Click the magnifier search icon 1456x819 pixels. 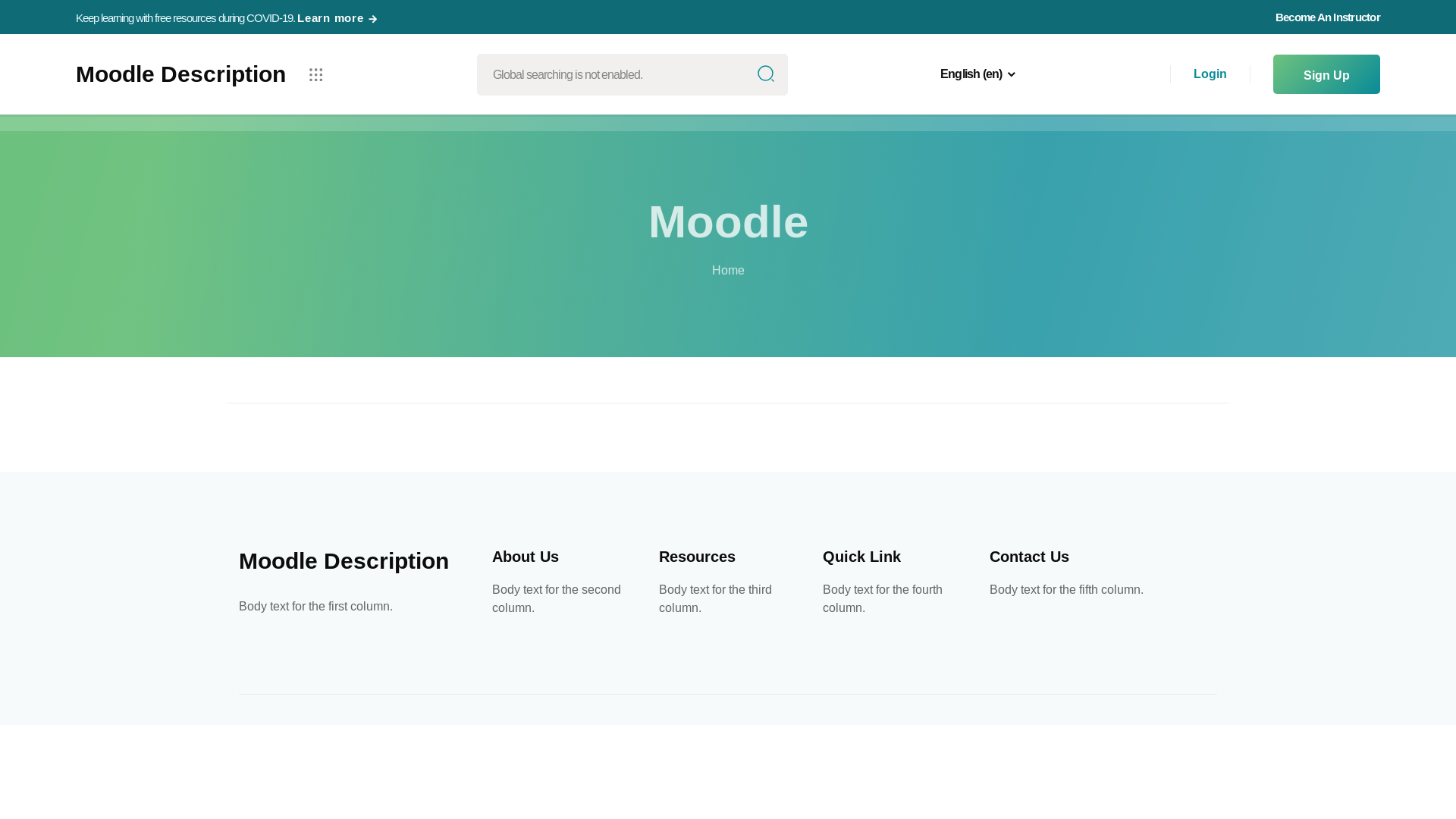point(766,74)
